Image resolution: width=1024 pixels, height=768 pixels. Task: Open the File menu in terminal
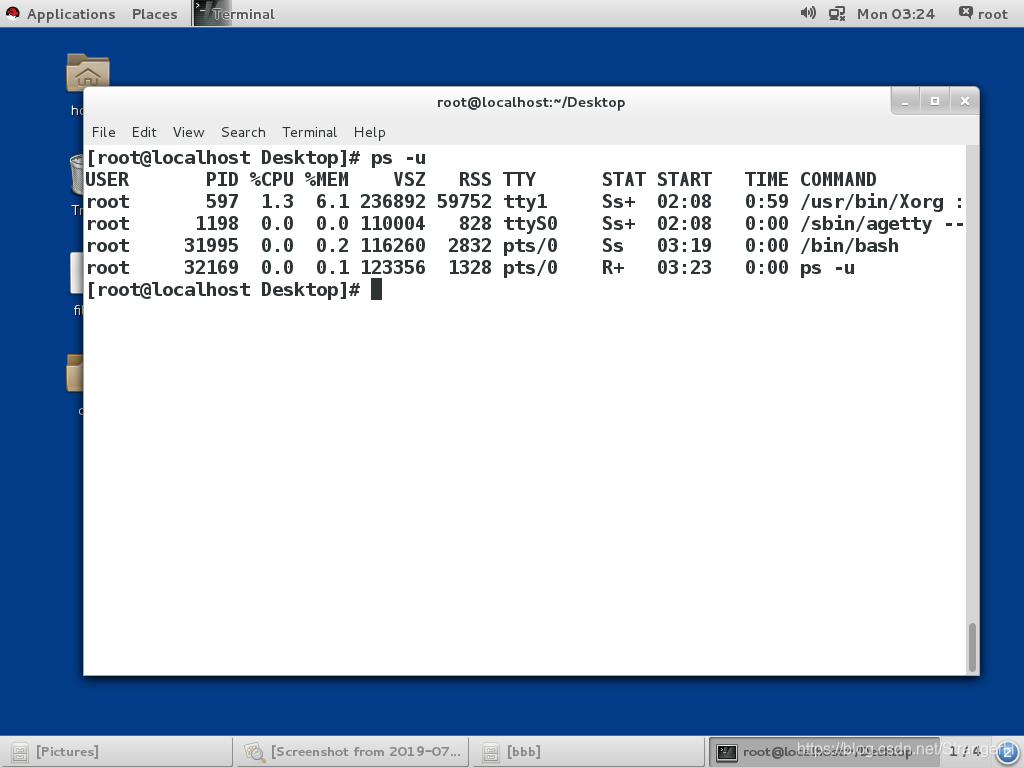(x=103, y=132)
